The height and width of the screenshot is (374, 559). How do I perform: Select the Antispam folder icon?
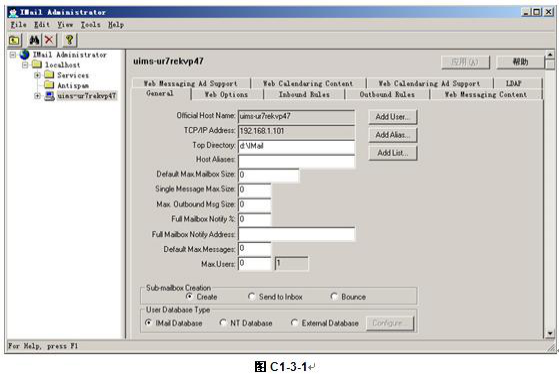[49, 85]
